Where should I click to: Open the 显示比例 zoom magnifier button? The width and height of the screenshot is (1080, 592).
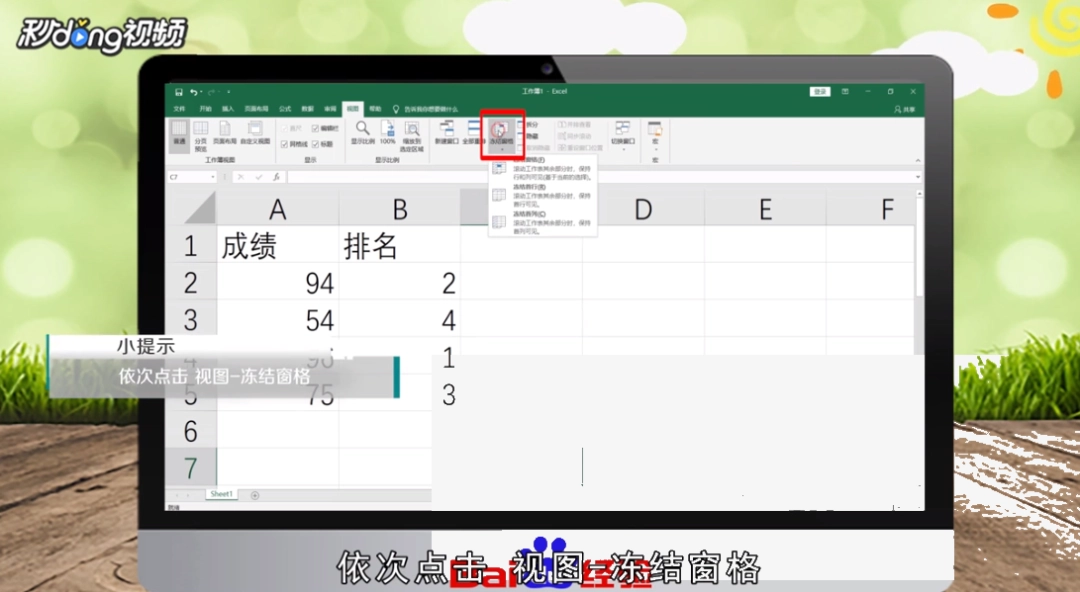click(362, 133)
